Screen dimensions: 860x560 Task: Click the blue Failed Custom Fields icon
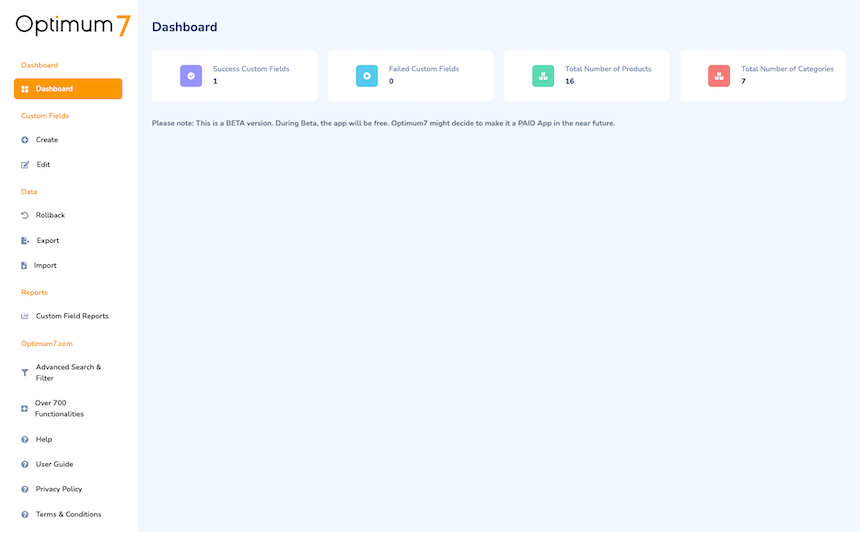tap(367, 76)
